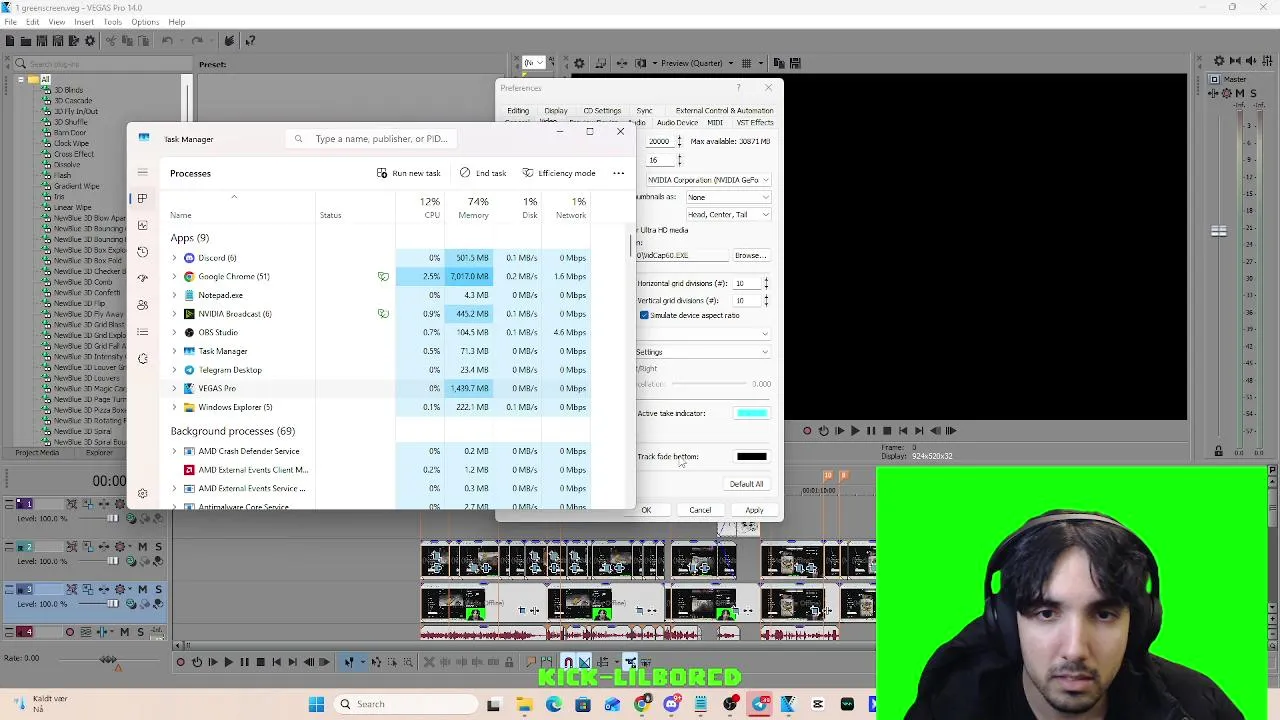Open NVIDIA Corporation GPU dropdown in Preferences
Screen dimensions: 1280x720
click(708, 180)
